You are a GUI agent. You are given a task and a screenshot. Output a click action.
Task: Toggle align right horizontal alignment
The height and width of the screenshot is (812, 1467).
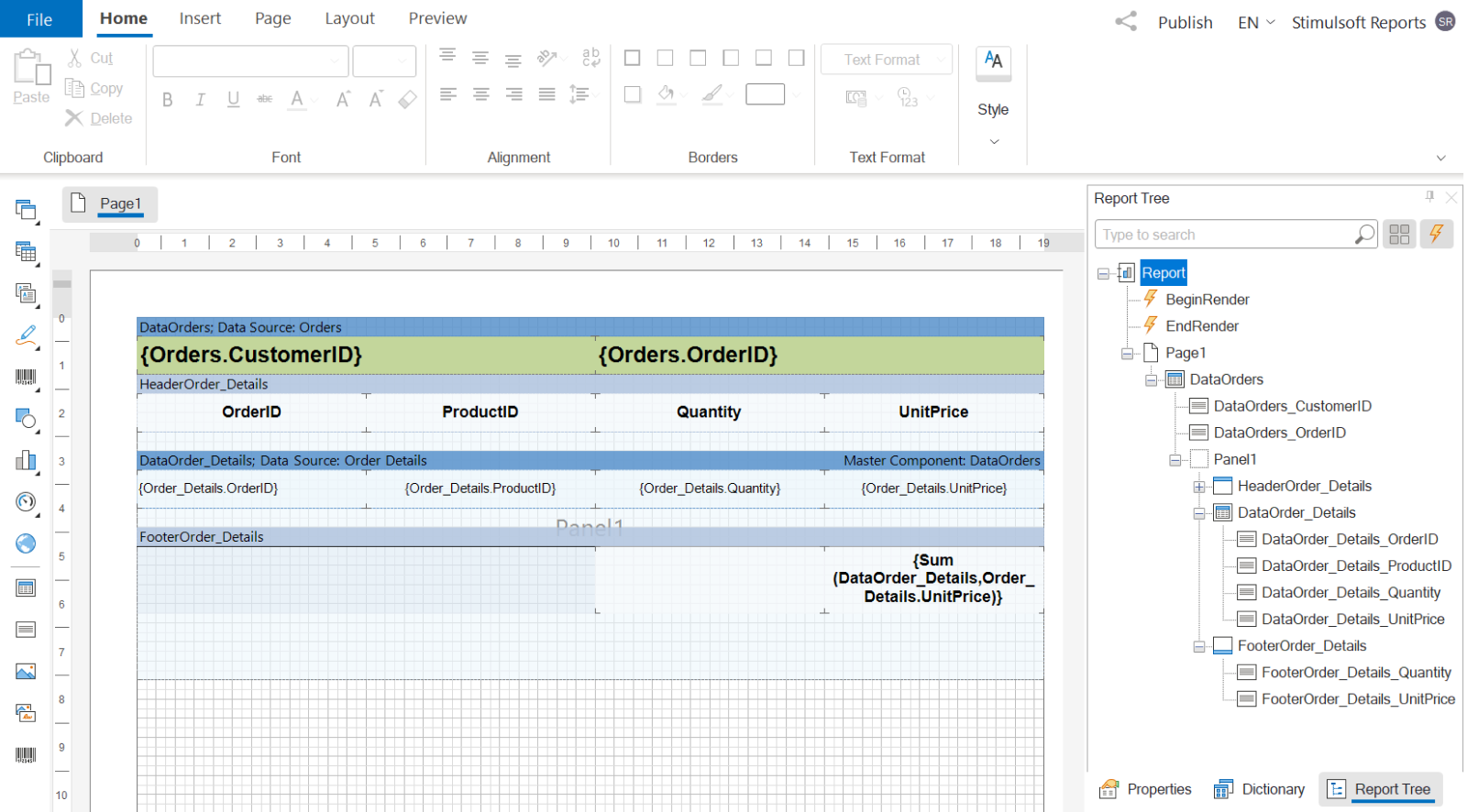[513, 94]
